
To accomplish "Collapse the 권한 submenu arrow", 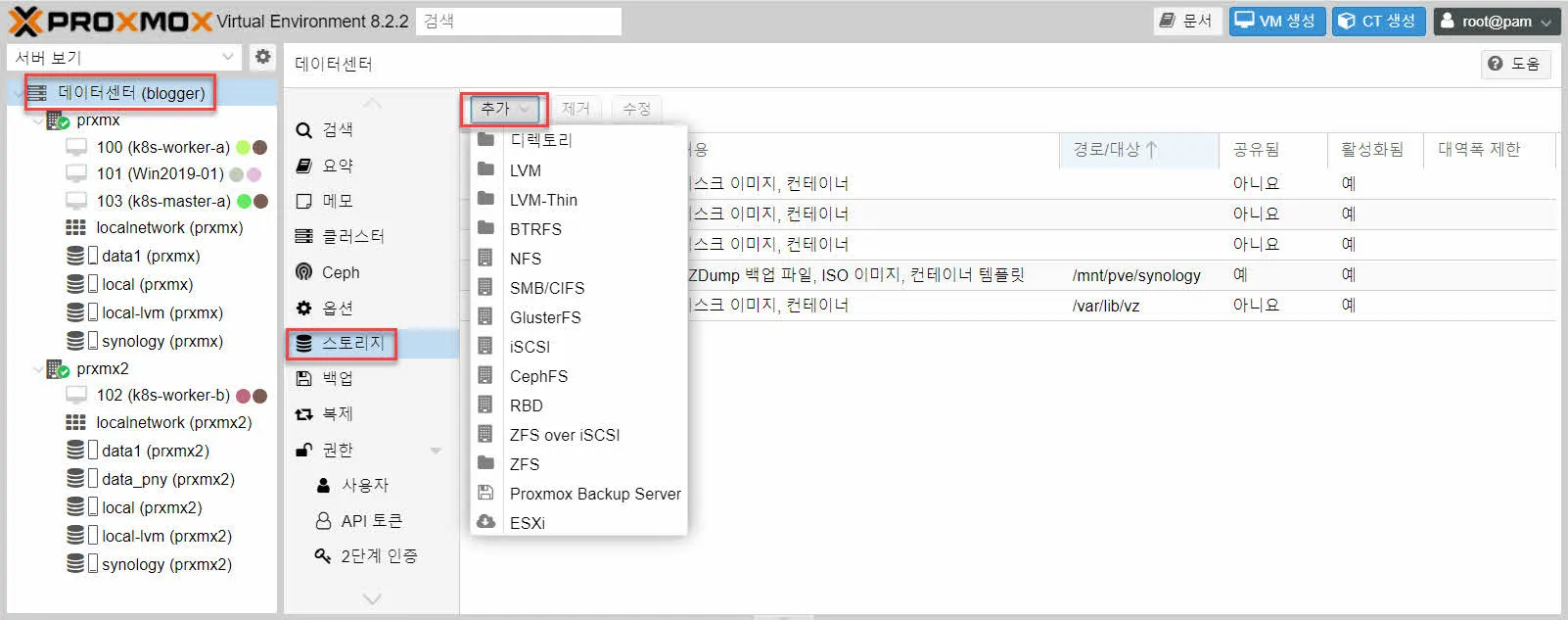I will (x=436, y=451).
